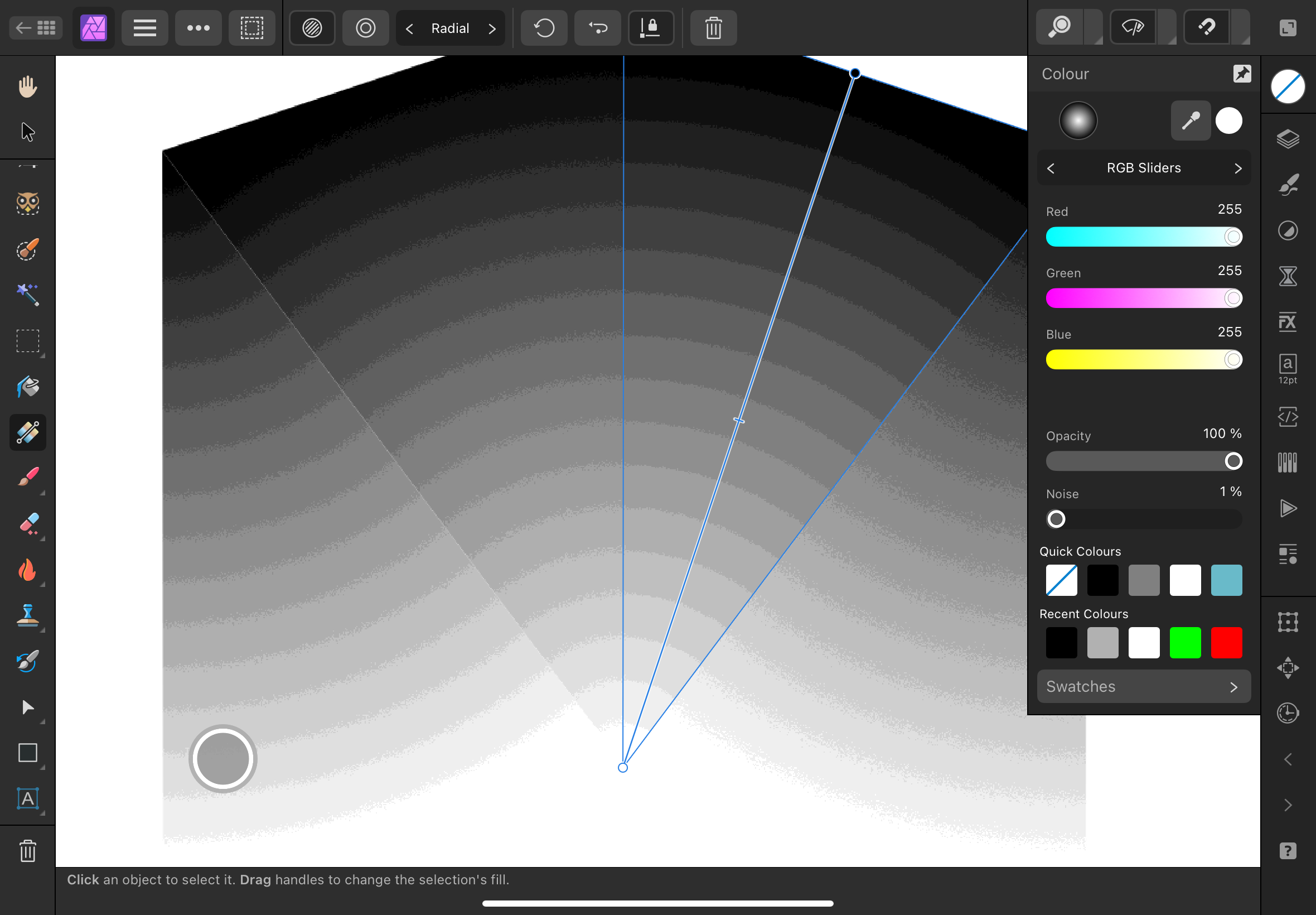Viewport: 1316px width, 915px height.
Task: Adjust the Red slider
Action: coord(1144,237)
